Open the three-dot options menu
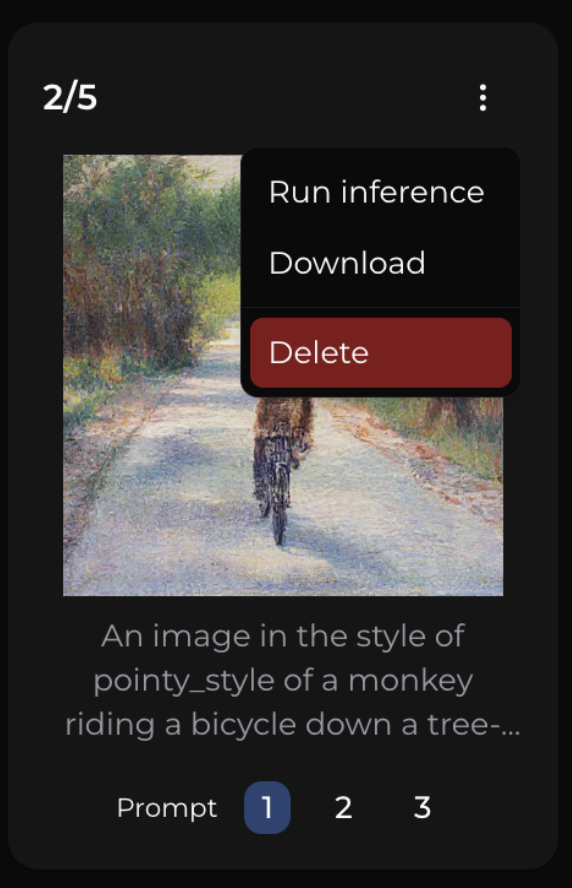Screen dimensions: 572x888 click(483, 97)
